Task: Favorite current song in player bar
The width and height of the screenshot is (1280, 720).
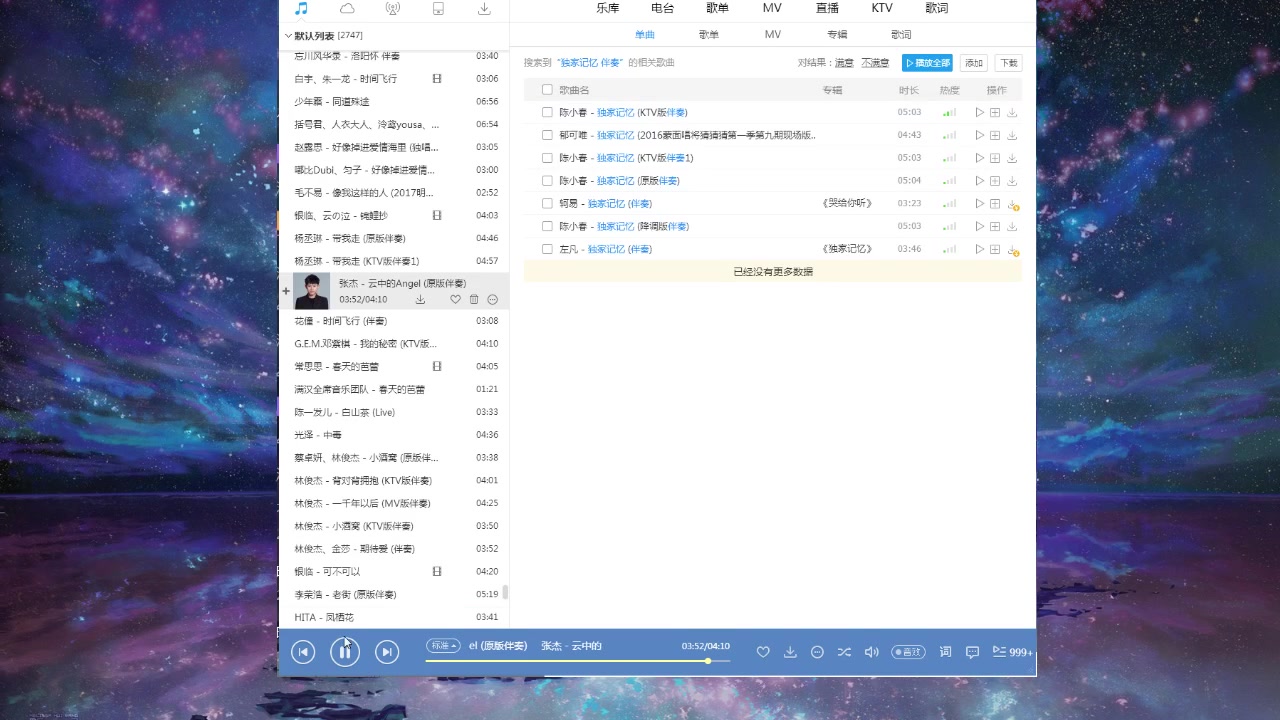Action: tap(763, 652)
